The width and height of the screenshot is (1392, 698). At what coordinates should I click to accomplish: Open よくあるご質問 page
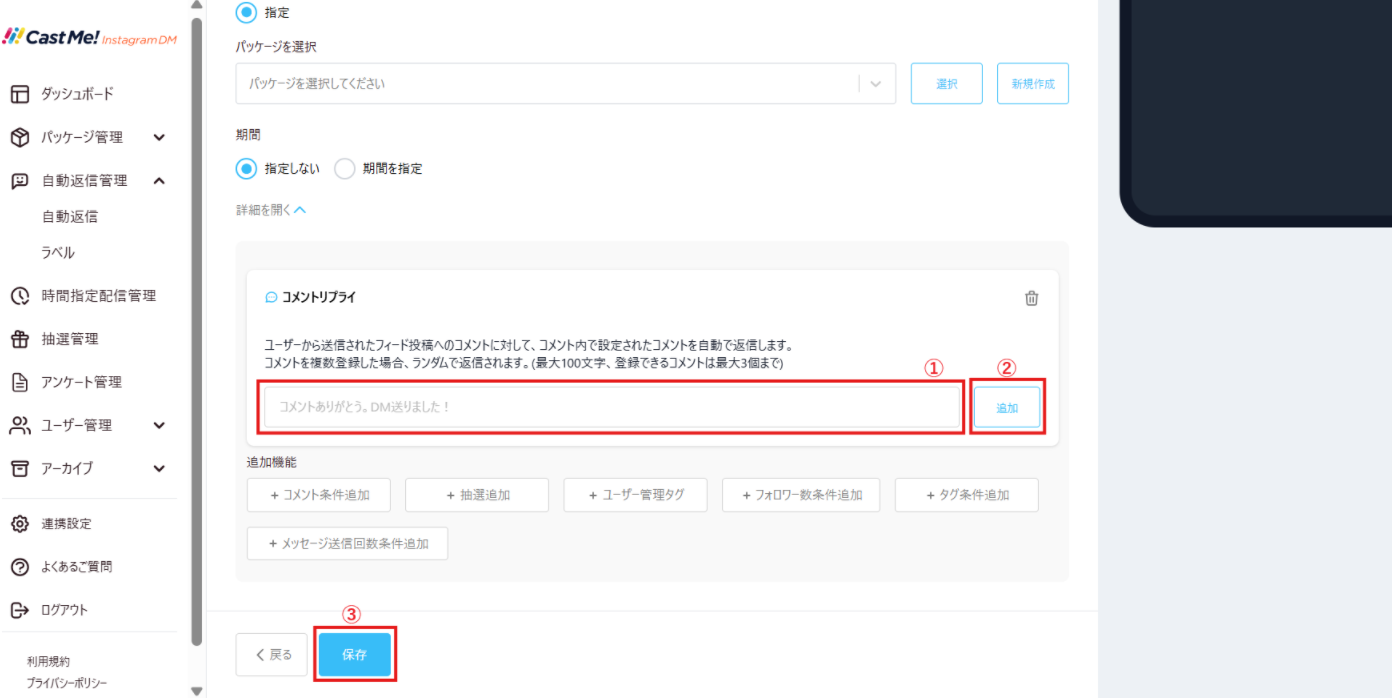[76, 567]
